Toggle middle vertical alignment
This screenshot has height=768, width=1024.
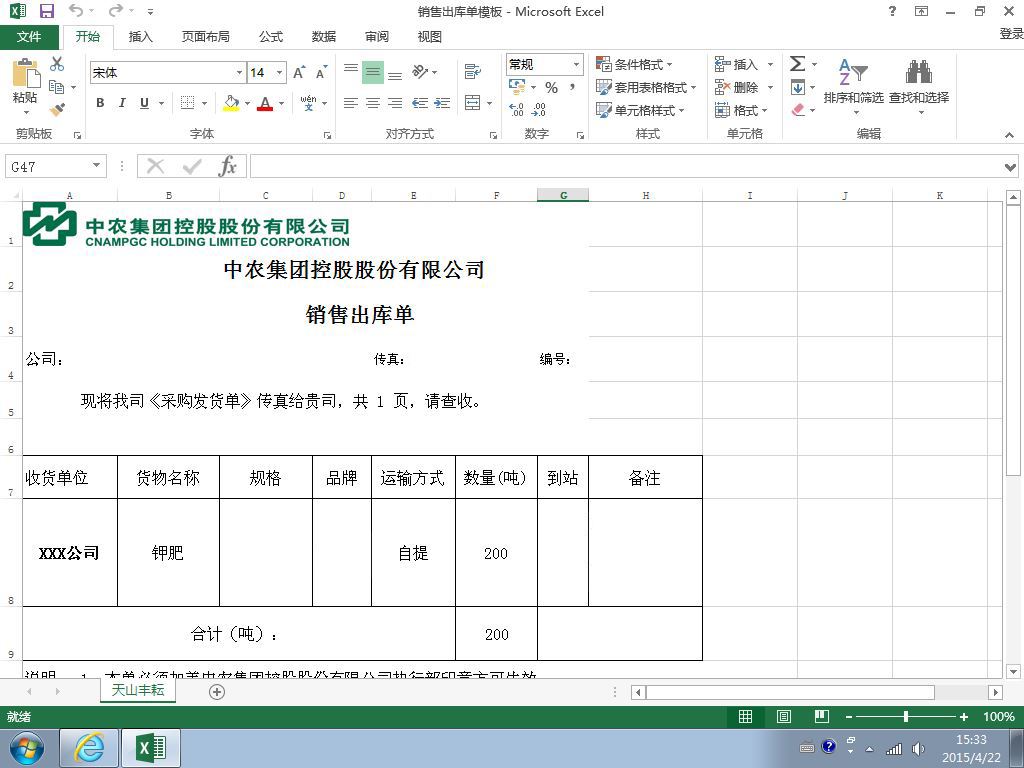(373, 71)
